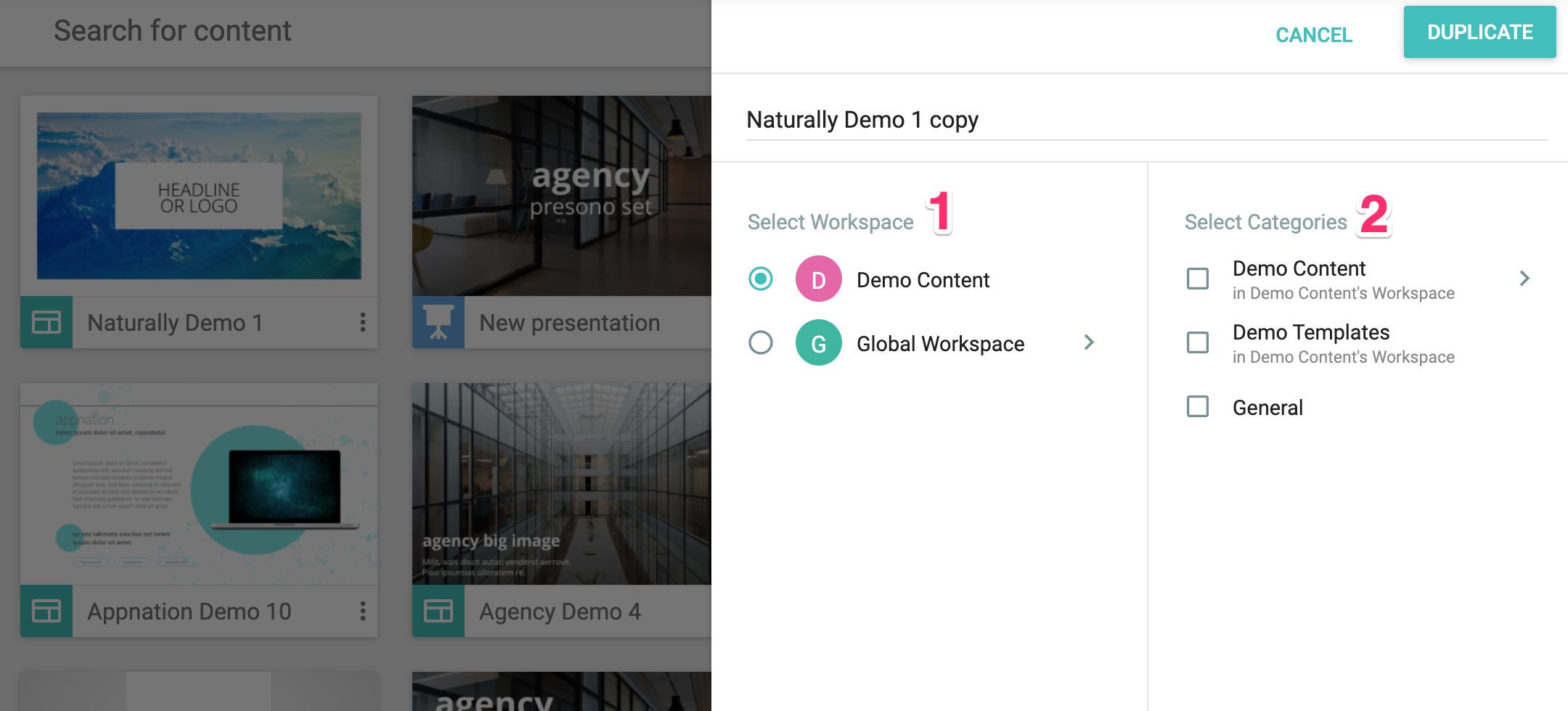This screenshot has height=711, width=1568.
Task: Open the Naturally Demo 1 more-options menu
Action: click(x=362, y=322)
